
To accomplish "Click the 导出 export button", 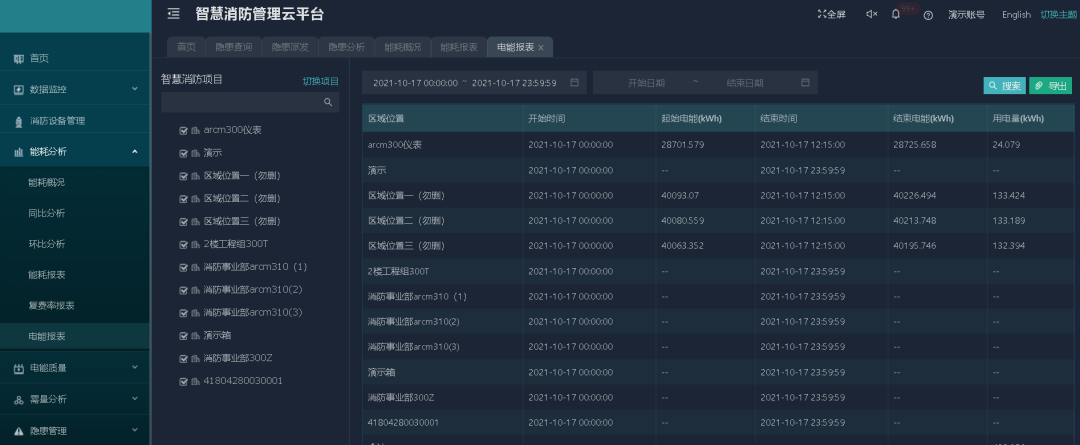I will pos(1050,85).
